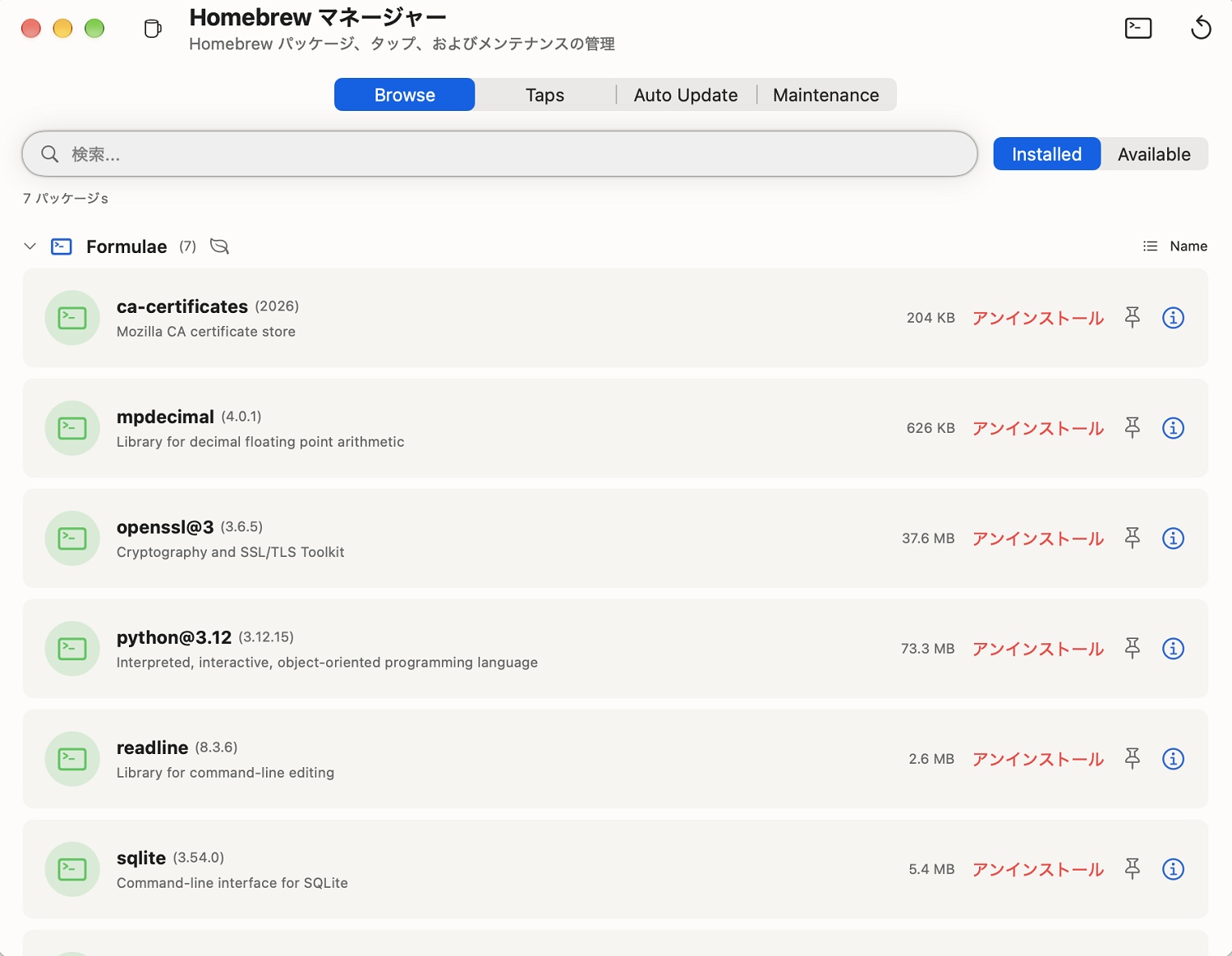Image resolution: width=1232 pixels, height=956 pixels.
Task: Click the readline green terminal icon
Action: 72,759
